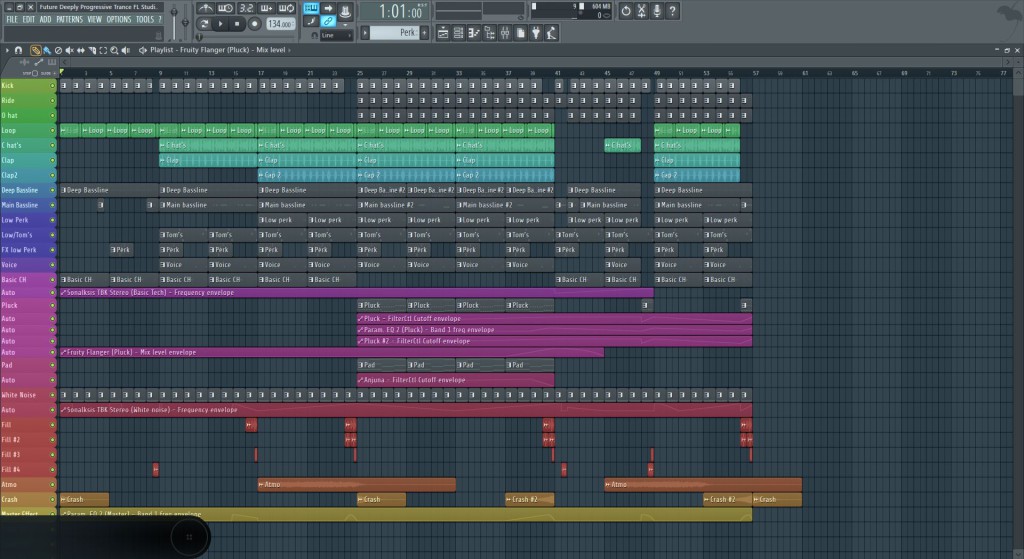Toggle the metronome icon
The height and width of the screenshot is (559, 1024).
click(x=205, y=8)
